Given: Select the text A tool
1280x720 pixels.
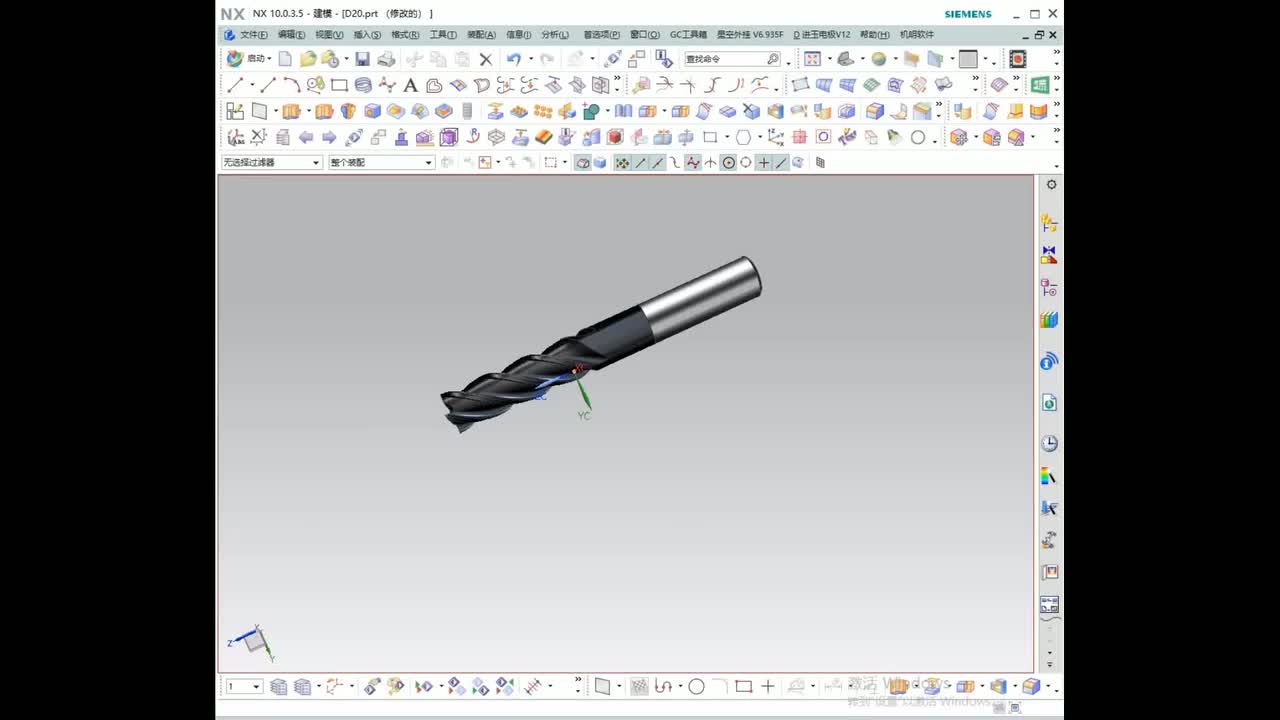Looking at the screenshot, I should click(x=410, y=85).
